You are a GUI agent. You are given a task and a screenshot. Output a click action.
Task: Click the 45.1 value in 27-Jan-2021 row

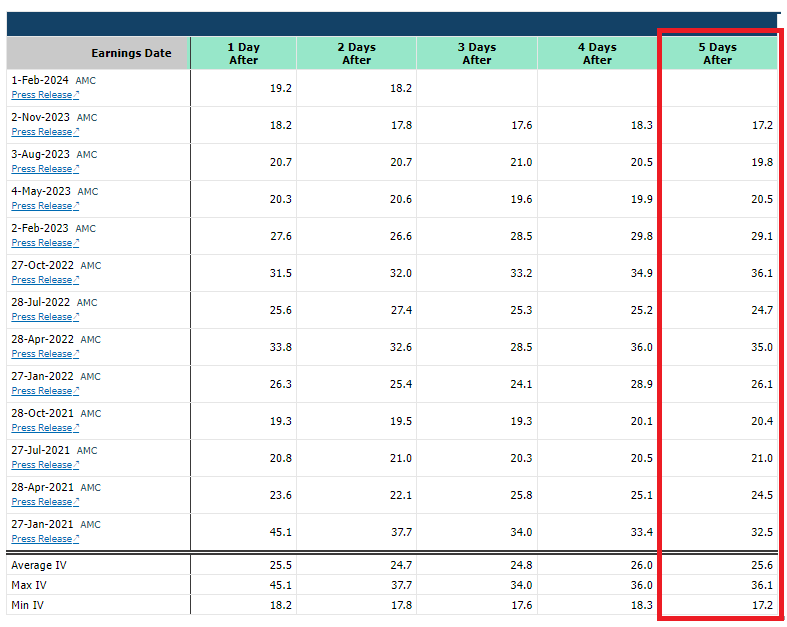coord(281,532)
